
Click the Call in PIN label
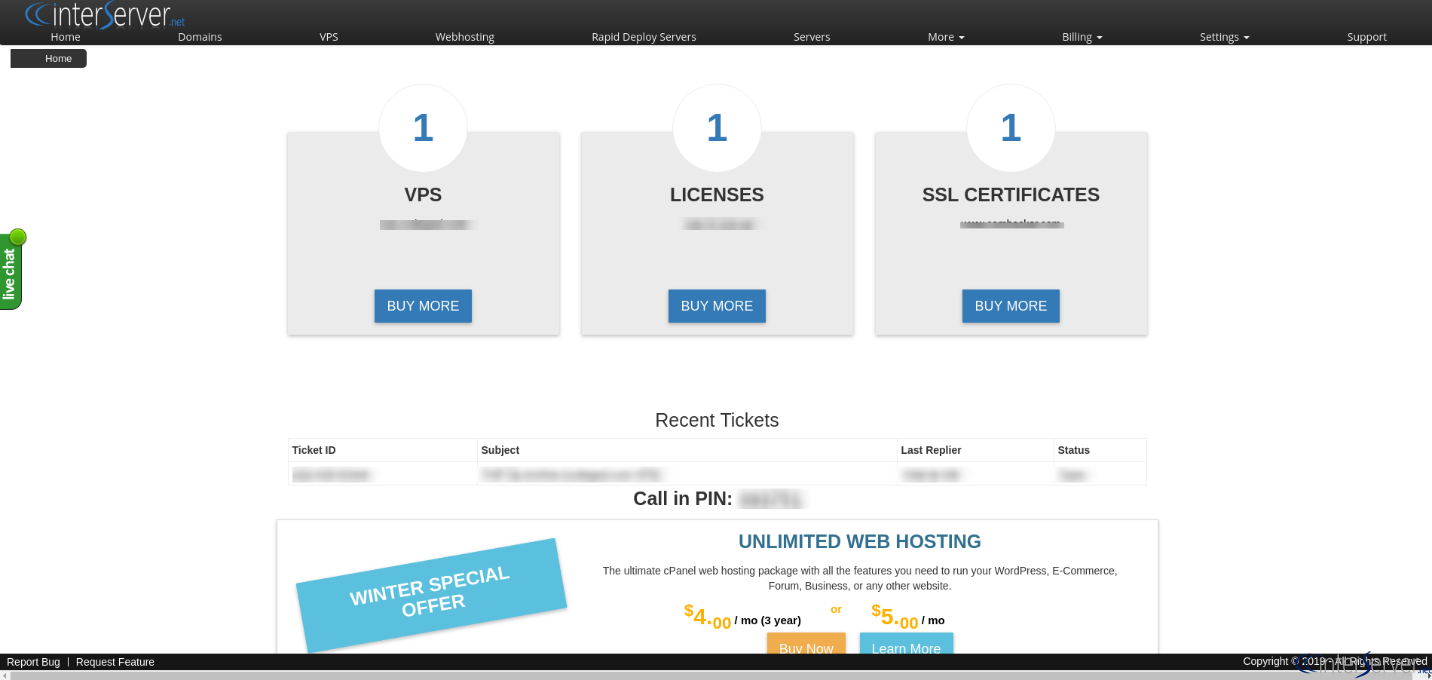tap(683, 499)
